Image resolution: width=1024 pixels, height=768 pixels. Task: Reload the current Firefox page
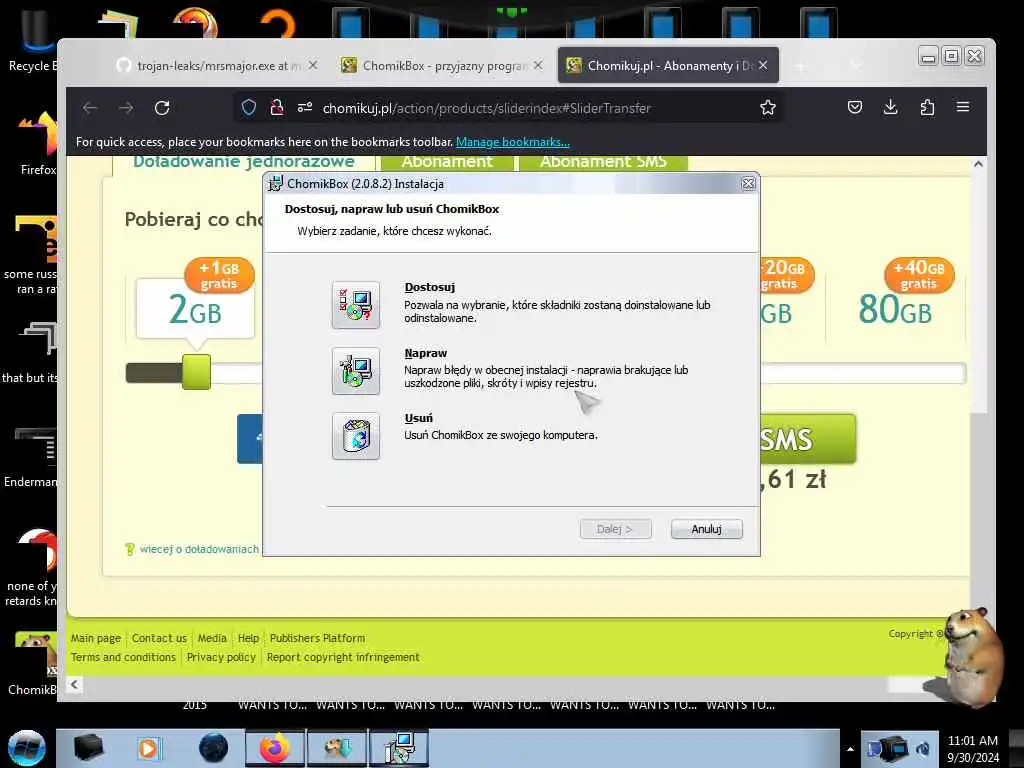pos(162,108)
